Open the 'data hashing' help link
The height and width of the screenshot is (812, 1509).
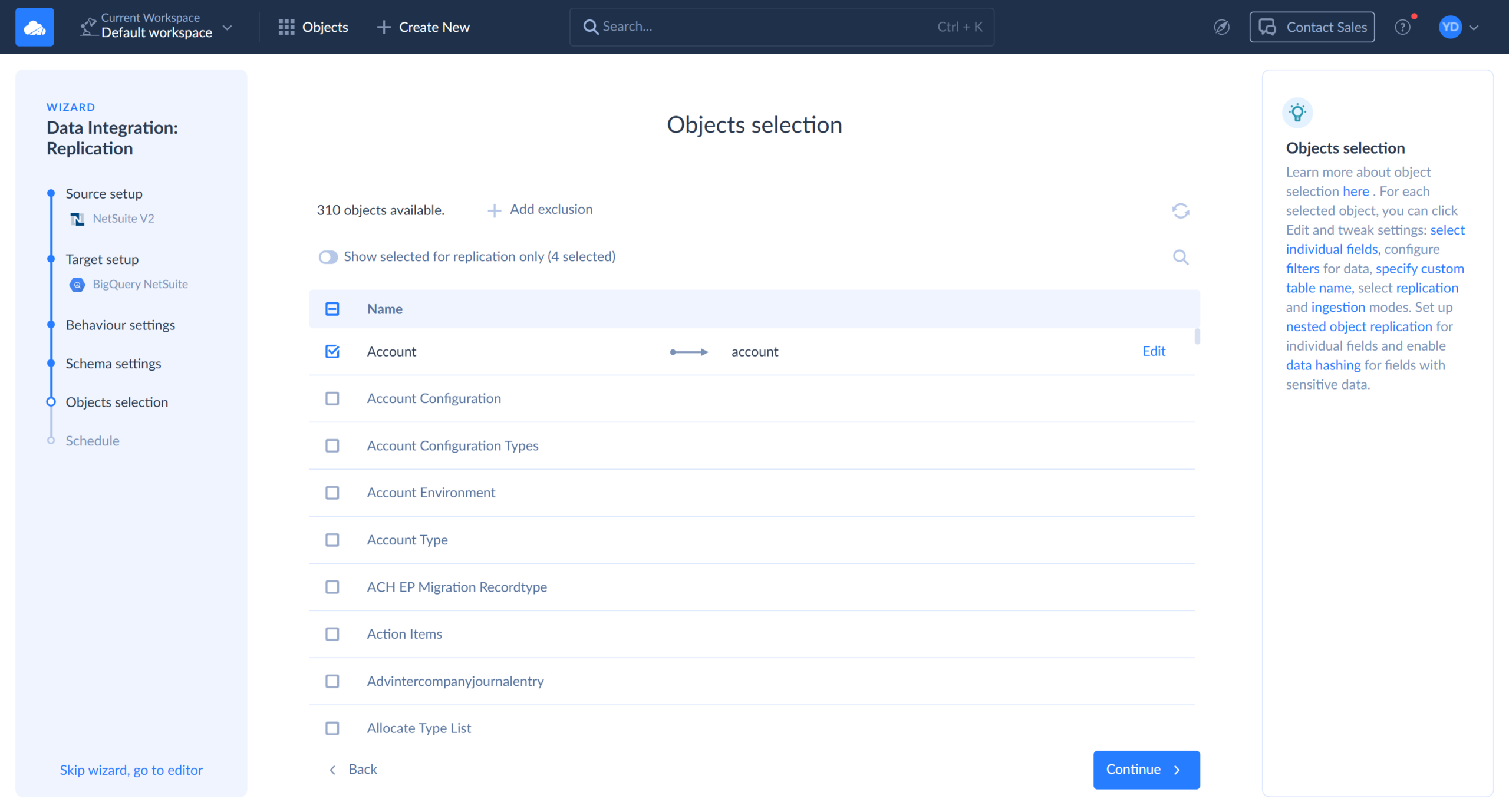[1323, 365]
